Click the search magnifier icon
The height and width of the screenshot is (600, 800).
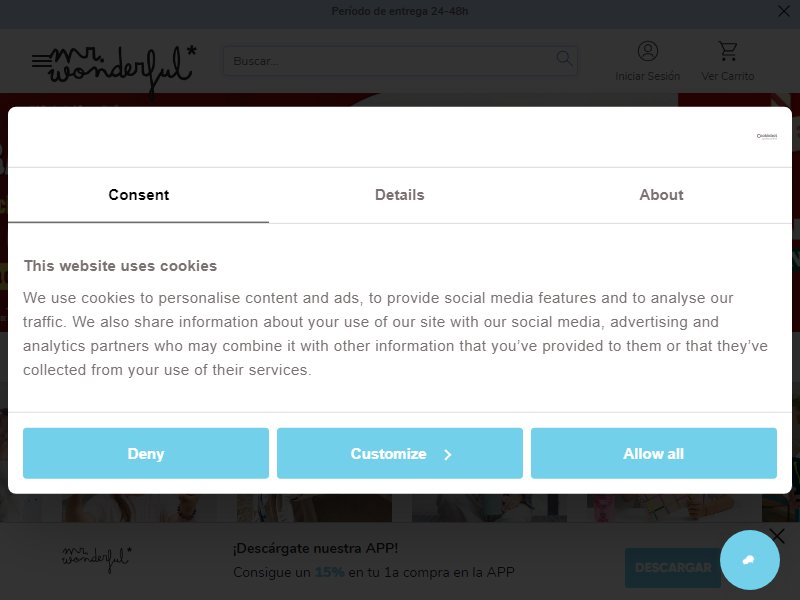tap(564, 58)
